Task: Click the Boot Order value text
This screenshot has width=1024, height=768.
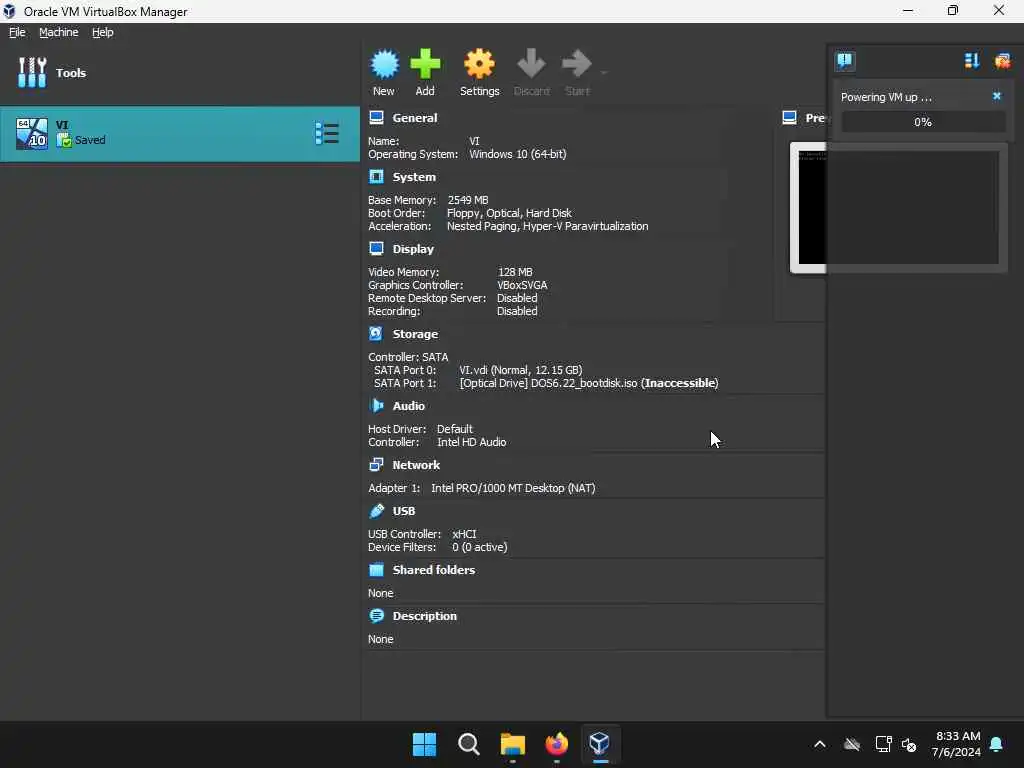Action: [509, 213]
